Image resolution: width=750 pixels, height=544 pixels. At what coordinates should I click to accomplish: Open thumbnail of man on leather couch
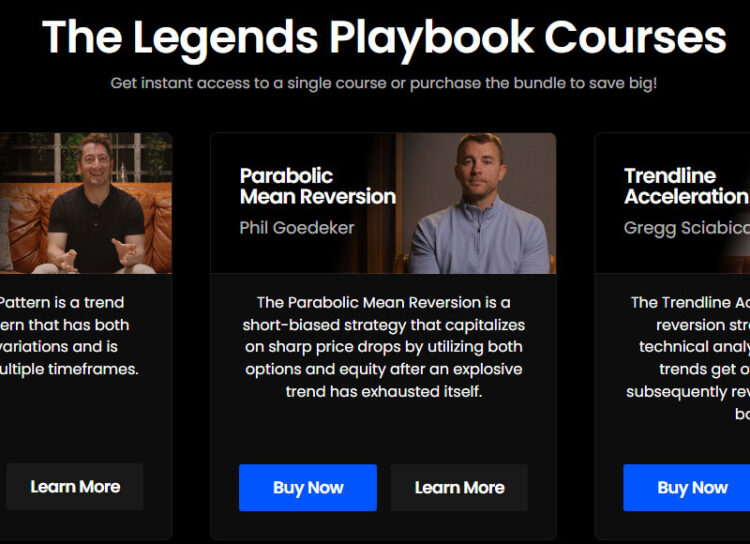(86, 203)
